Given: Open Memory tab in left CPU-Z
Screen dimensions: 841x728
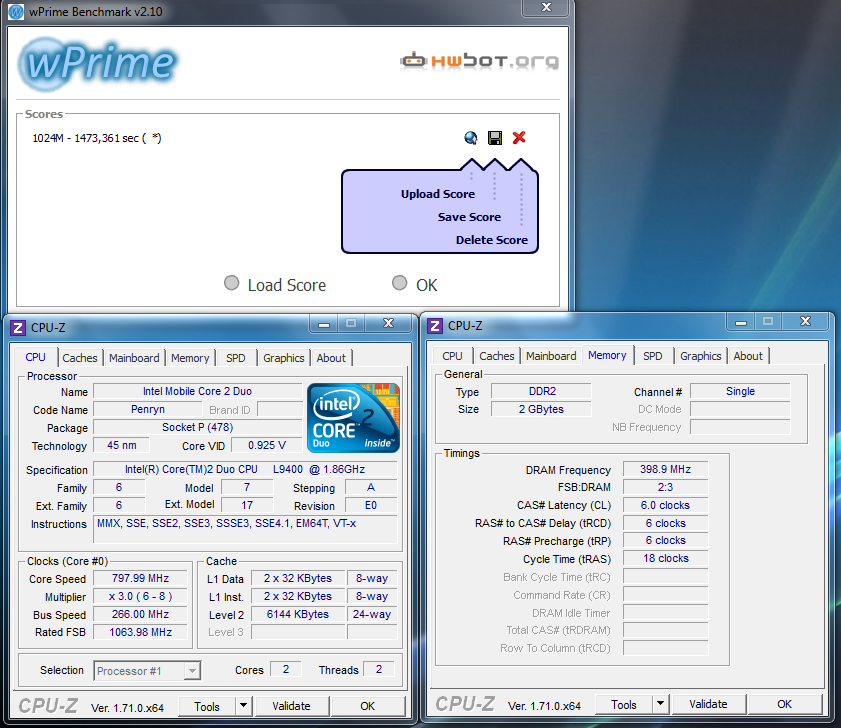Looking at the screenshot, I should [x=190, y=358].
